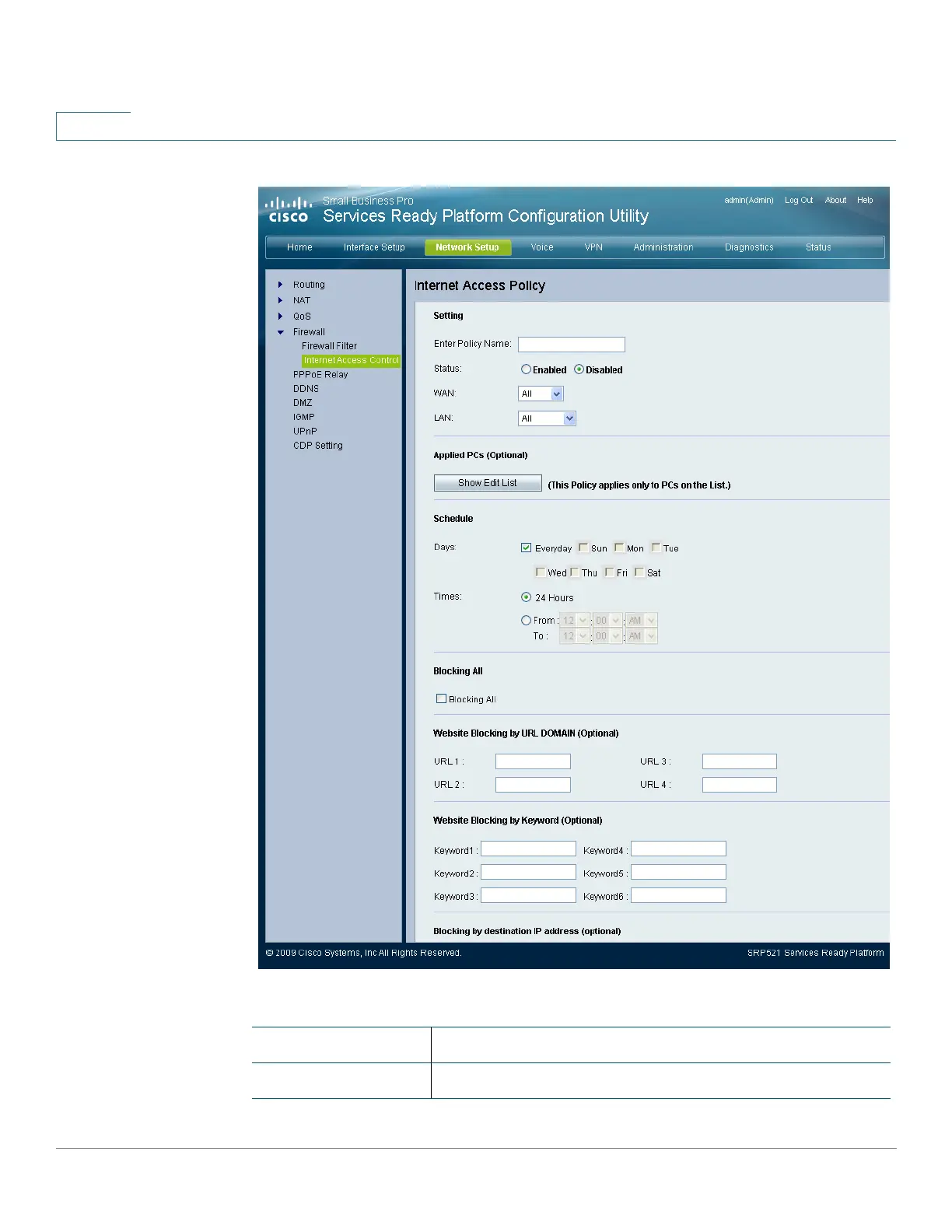Click the Enter Policy Name field
The image size is (952, 1232).
click(572, 345)
